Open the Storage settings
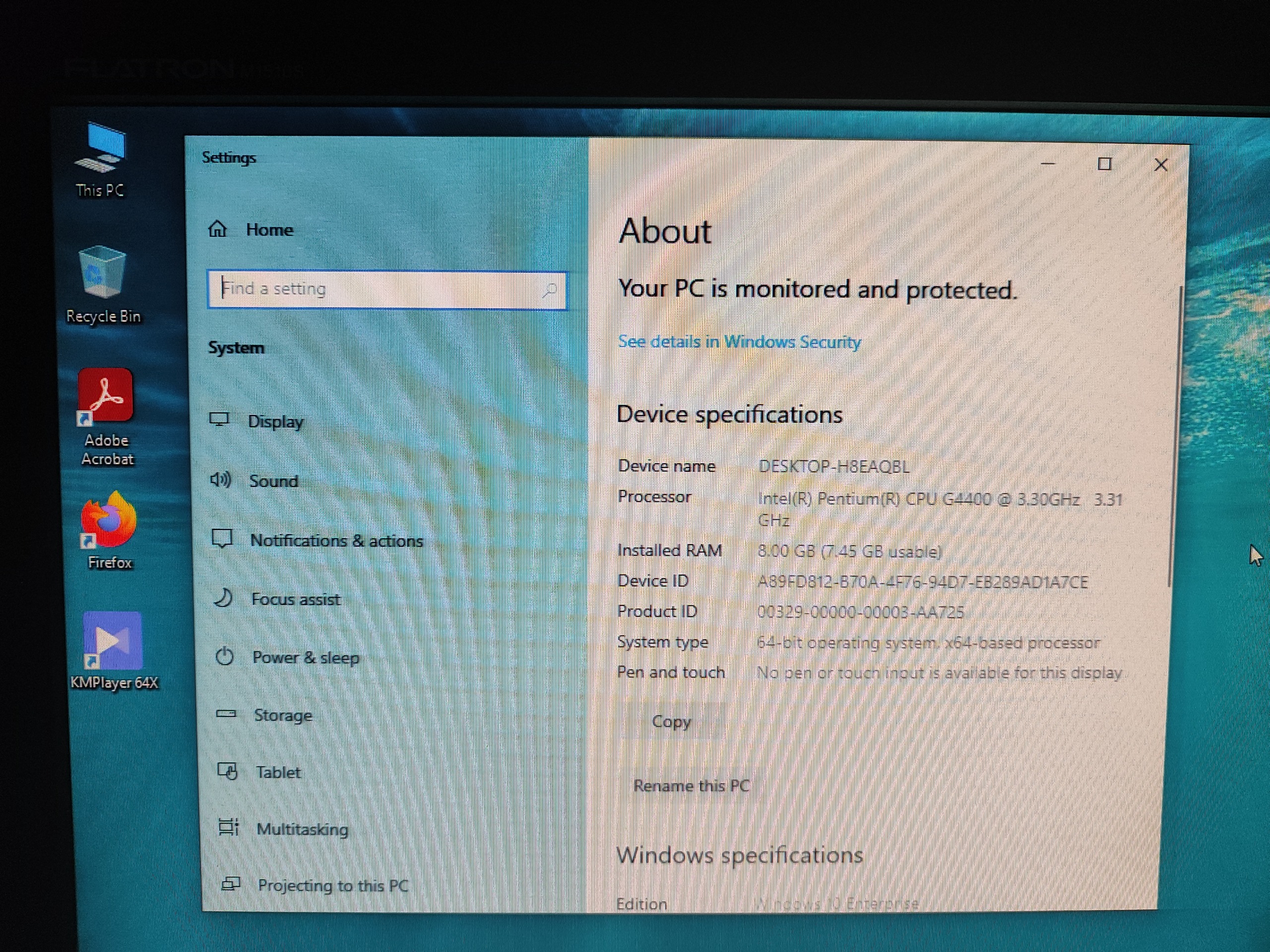This screenshot has height=952, width=1270. [283, 715]
